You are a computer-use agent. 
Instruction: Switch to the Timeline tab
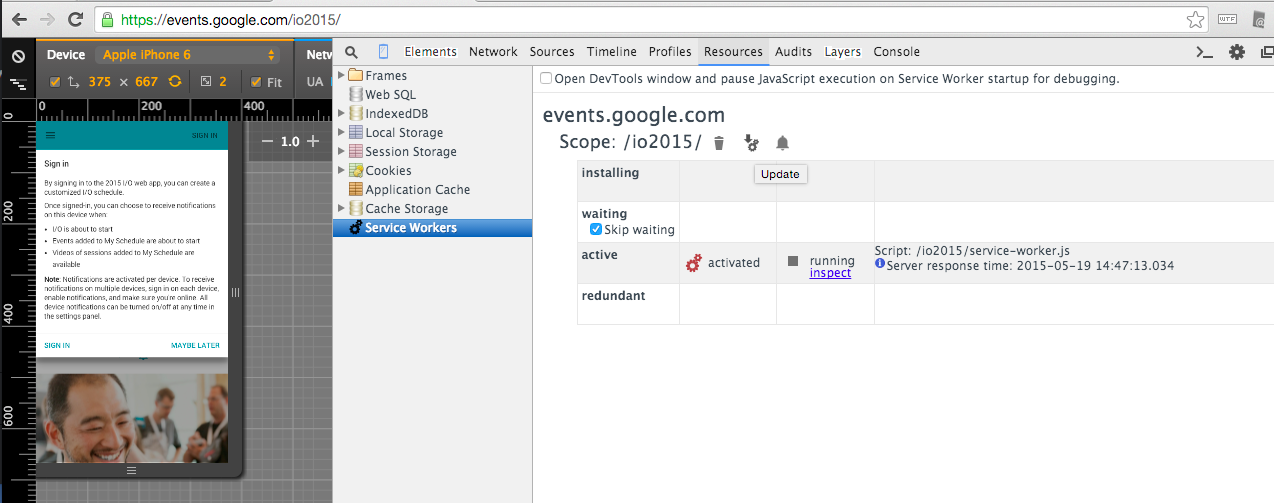click(x=612, y=52)
